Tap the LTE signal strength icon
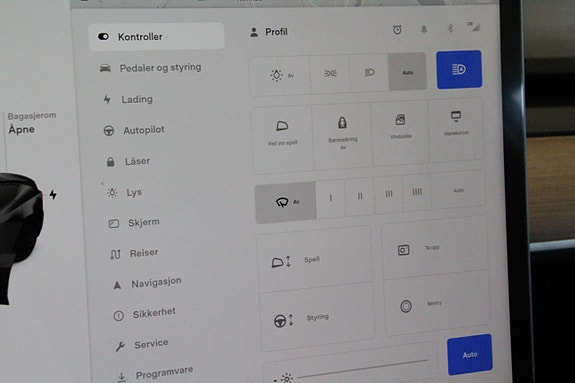This screenshot has width=575, height=383. click(473, 26)
